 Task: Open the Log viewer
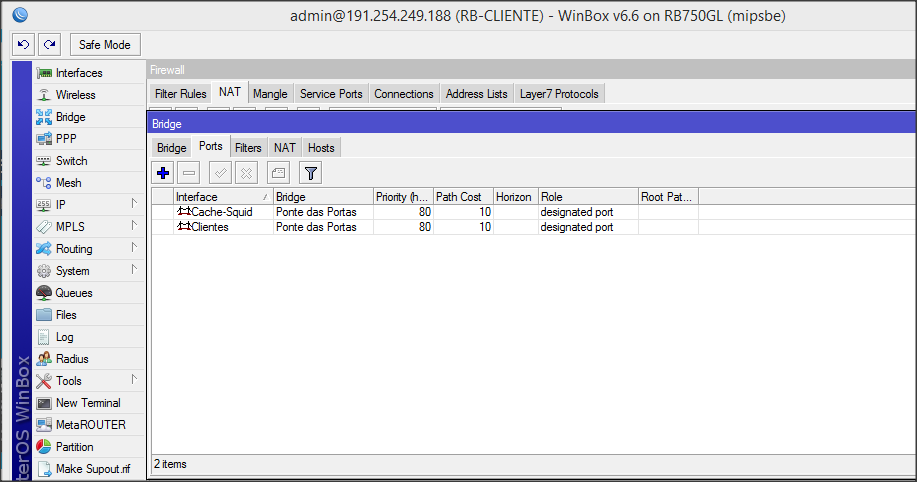(89, 337)
